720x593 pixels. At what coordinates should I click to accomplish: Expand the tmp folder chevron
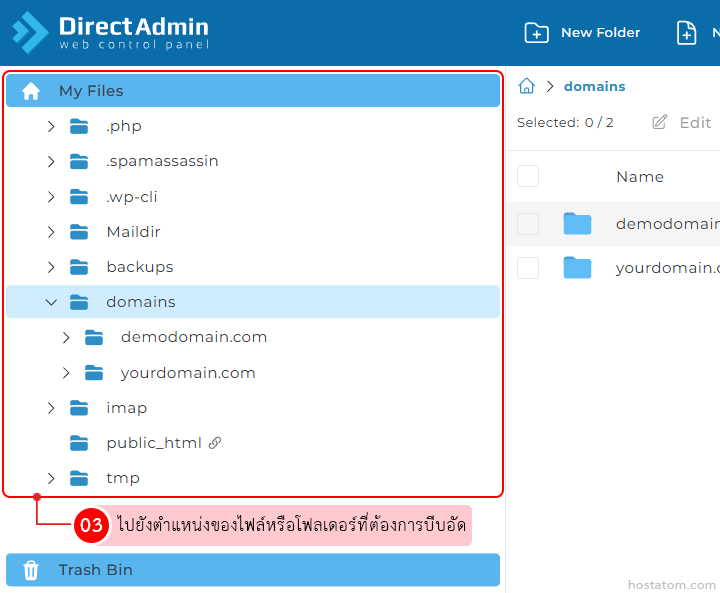point(51,479)
